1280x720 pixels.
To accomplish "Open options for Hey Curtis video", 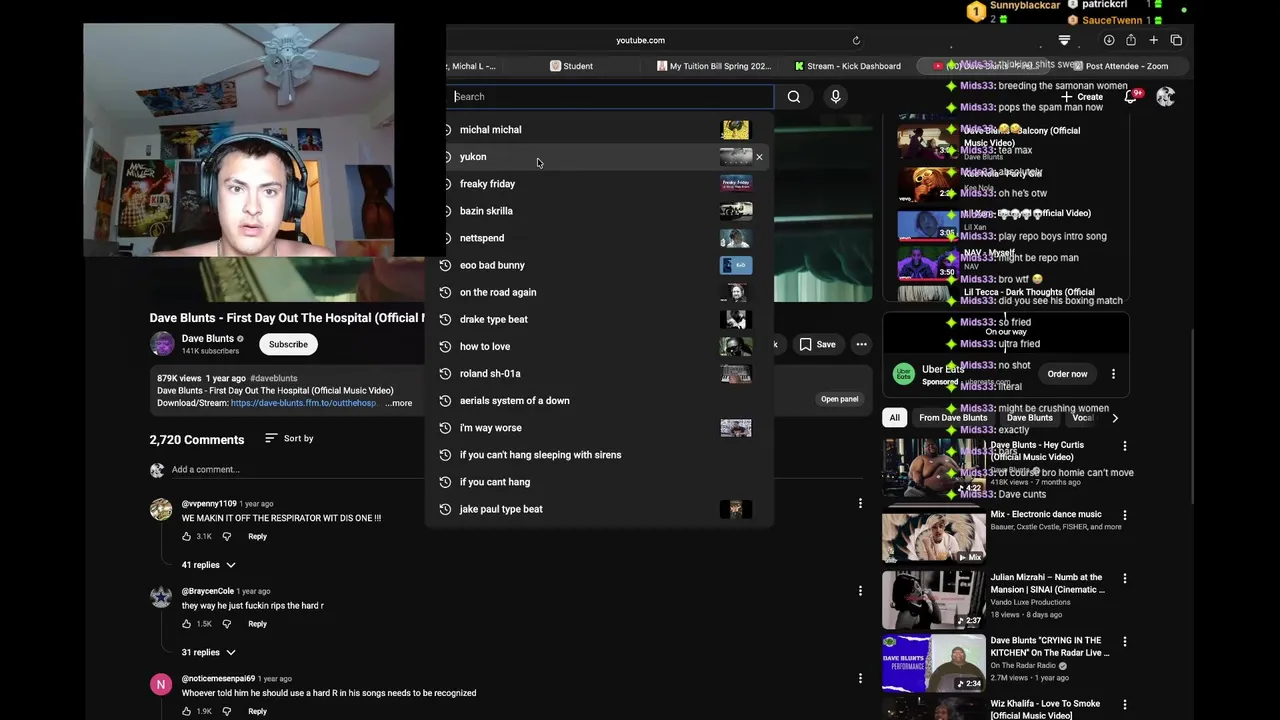I will click(1125, 446).
